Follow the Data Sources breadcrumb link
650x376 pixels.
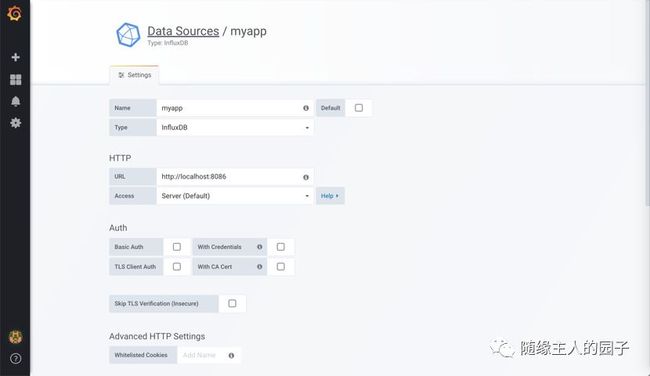[183, 31]
